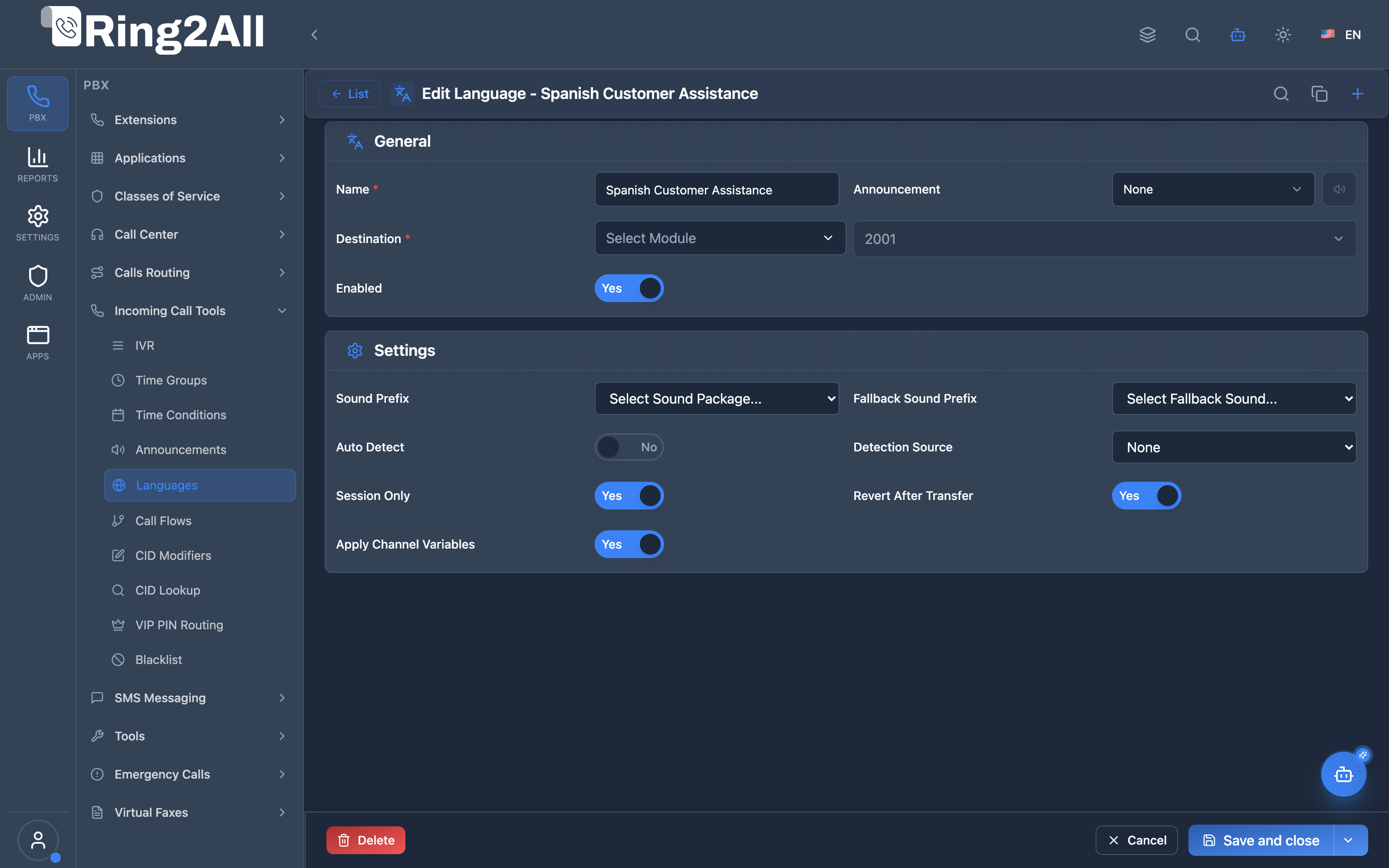This screenshot has width=1389, height=868.
Task: Disable the Session Only toggle
Action: pos(629,496)
